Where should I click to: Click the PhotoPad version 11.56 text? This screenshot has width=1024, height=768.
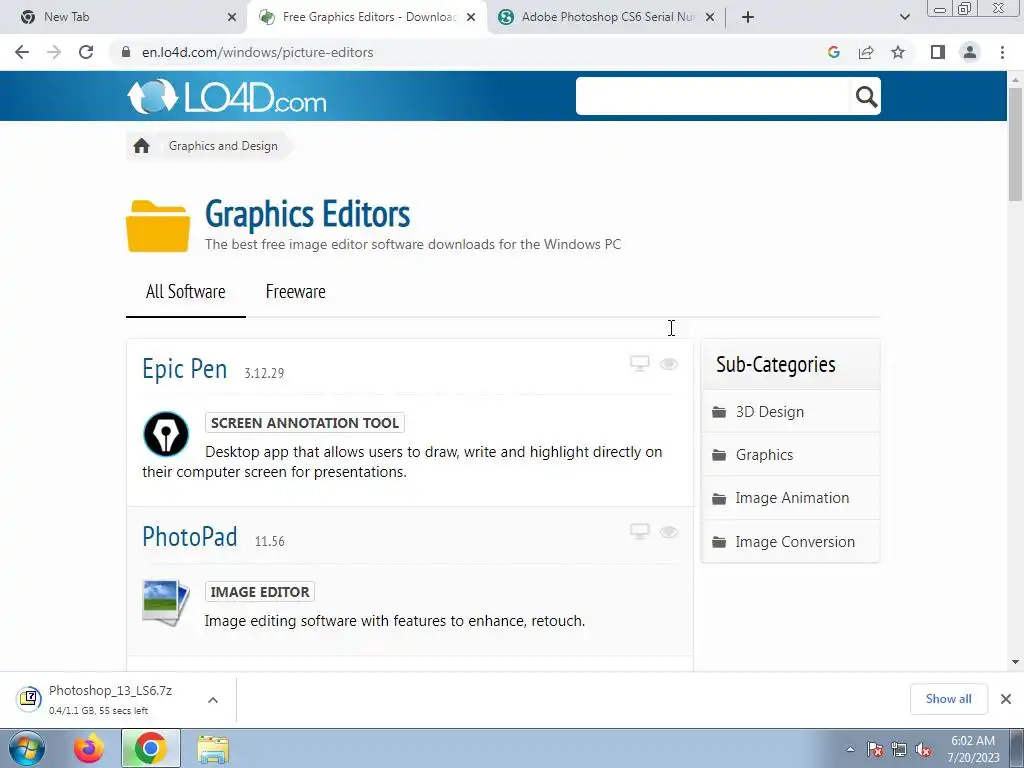269,541
